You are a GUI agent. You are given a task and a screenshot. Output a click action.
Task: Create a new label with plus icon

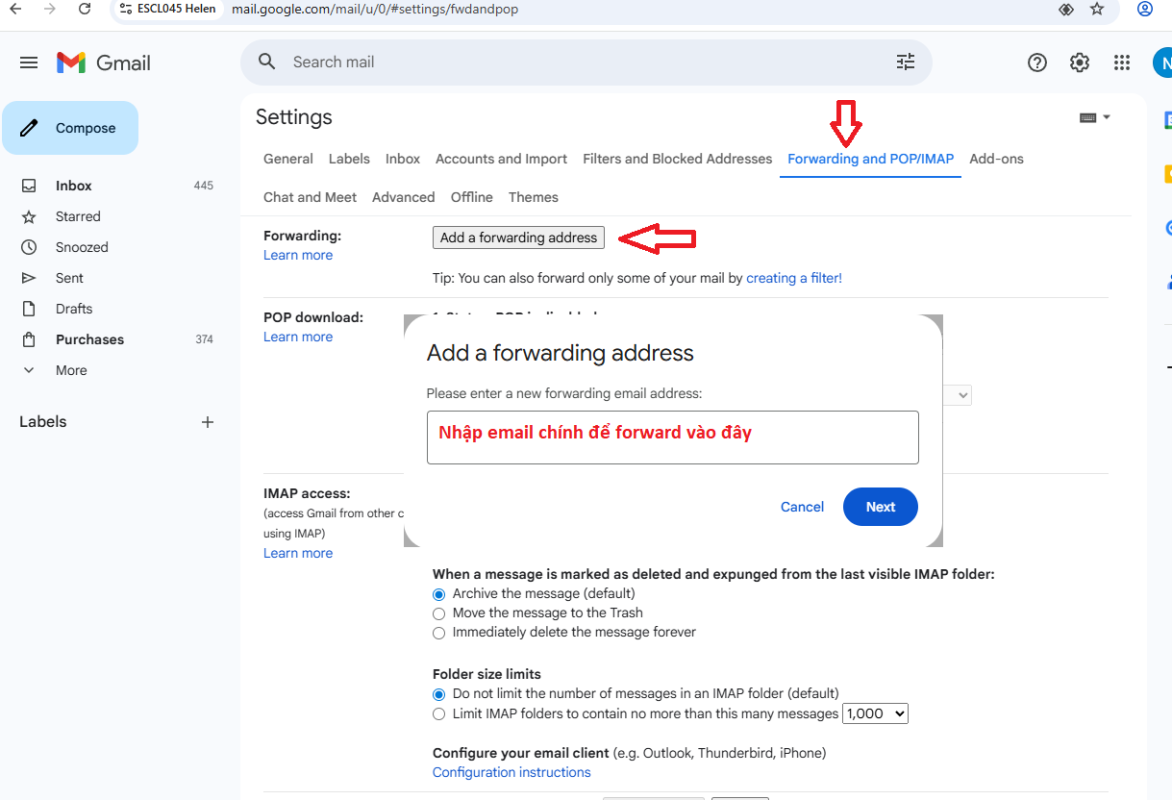pos(207,422)
